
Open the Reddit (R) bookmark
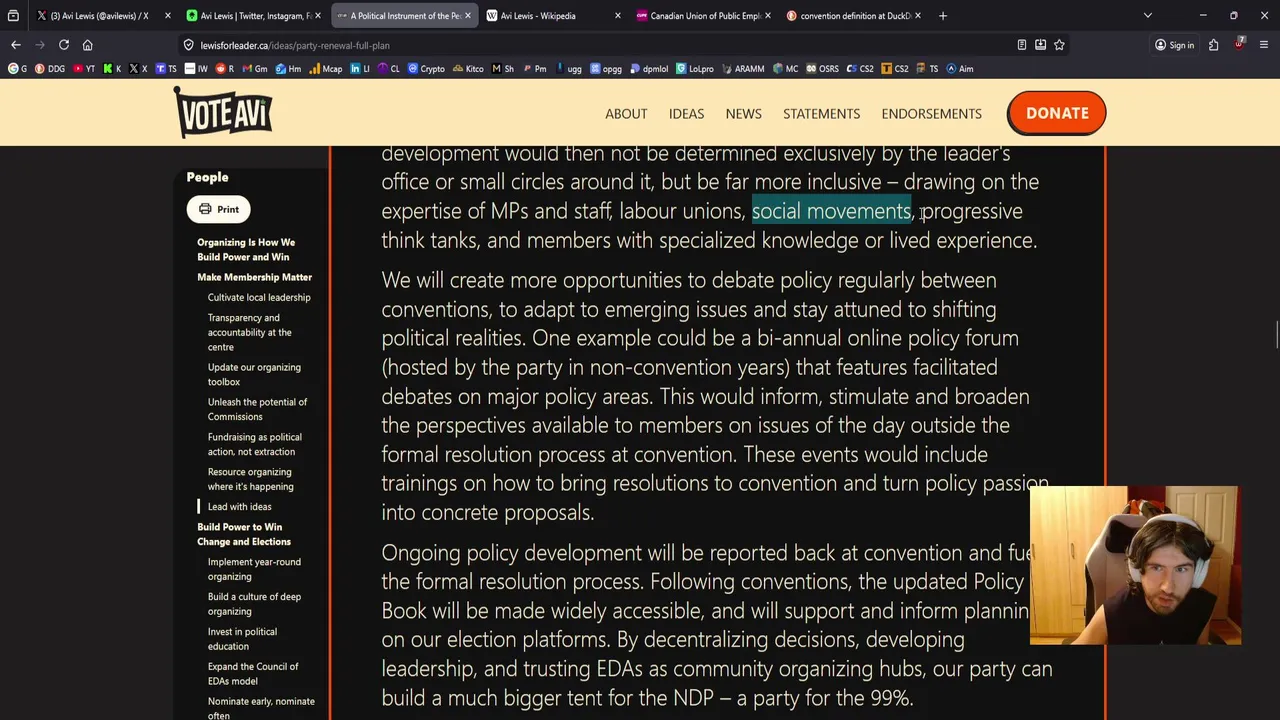(225, 69)
